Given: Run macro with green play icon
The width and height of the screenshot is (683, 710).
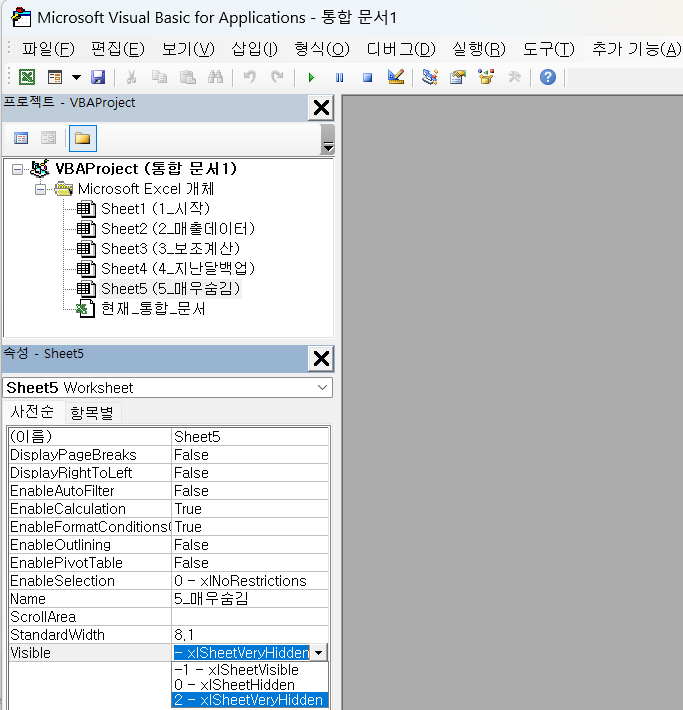Looking at the screenshot, I should click(311, 77).
